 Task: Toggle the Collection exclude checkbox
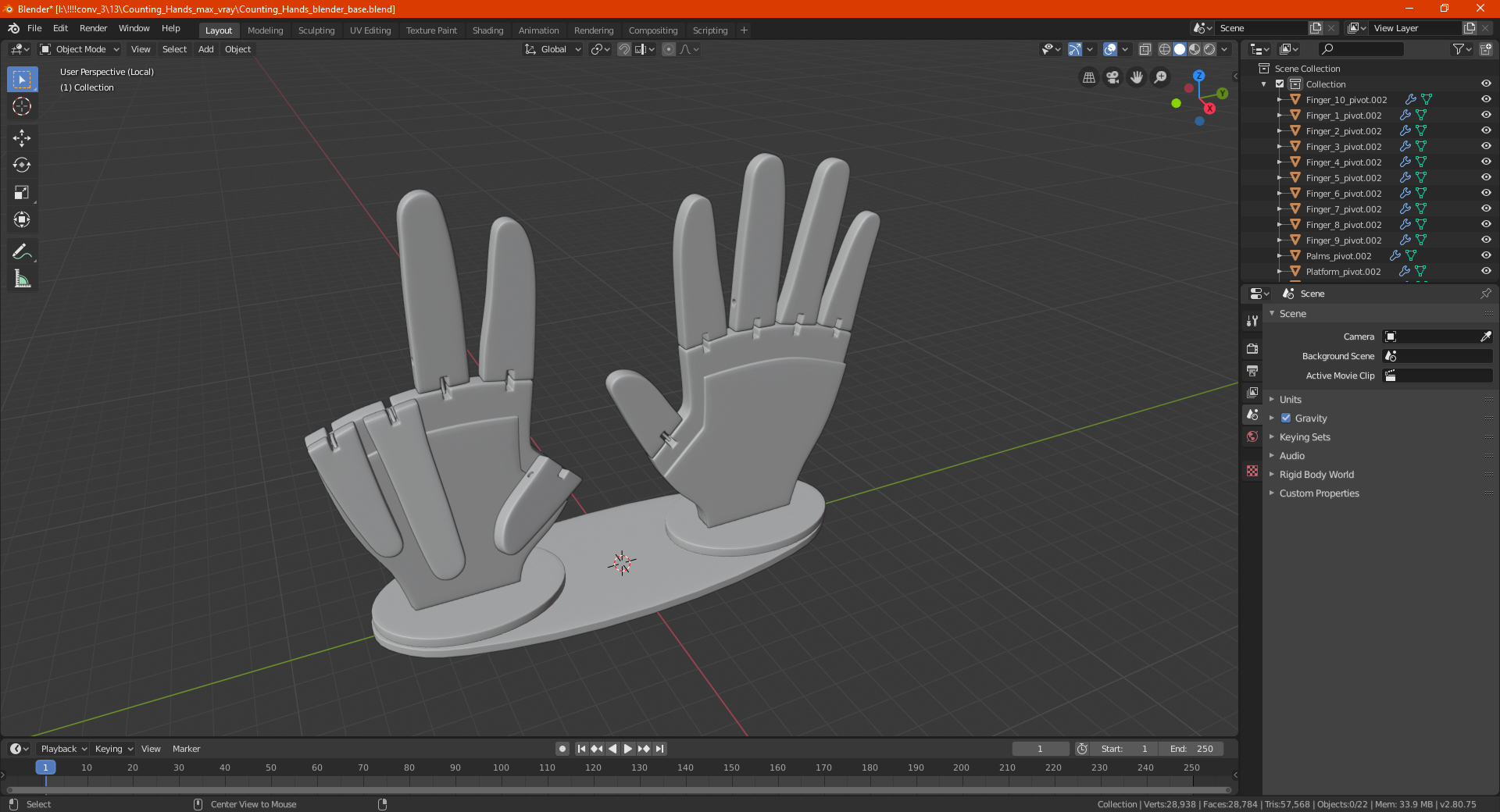pos(1280,84)
